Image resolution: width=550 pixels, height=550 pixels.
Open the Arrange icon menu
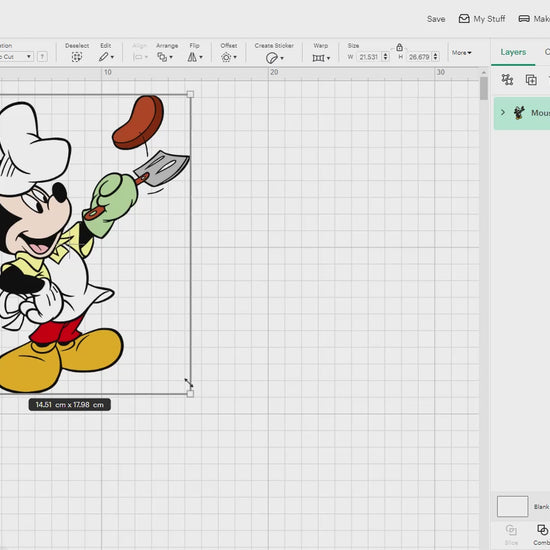click(x=162, y=57)
